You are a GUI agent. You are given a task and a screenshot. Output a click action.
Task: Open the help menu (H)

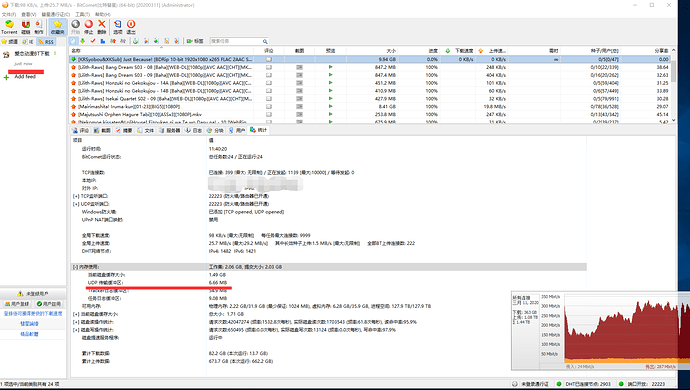pyautogui.click(x=103, y=15)
